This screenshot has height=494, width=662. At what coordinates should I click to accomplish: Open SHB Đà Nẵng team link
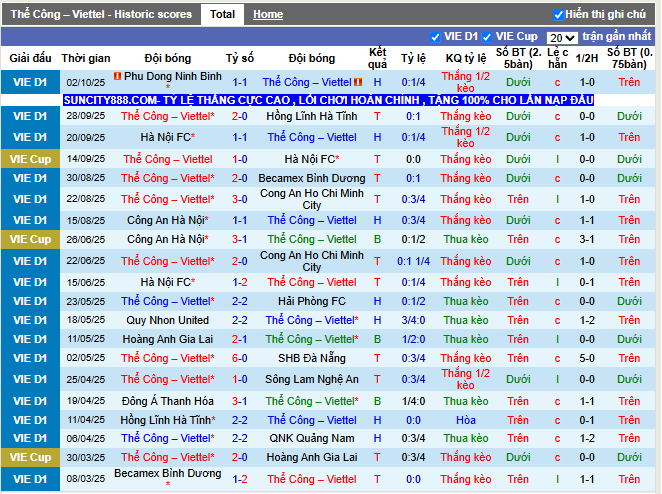[x=312, y=358]
